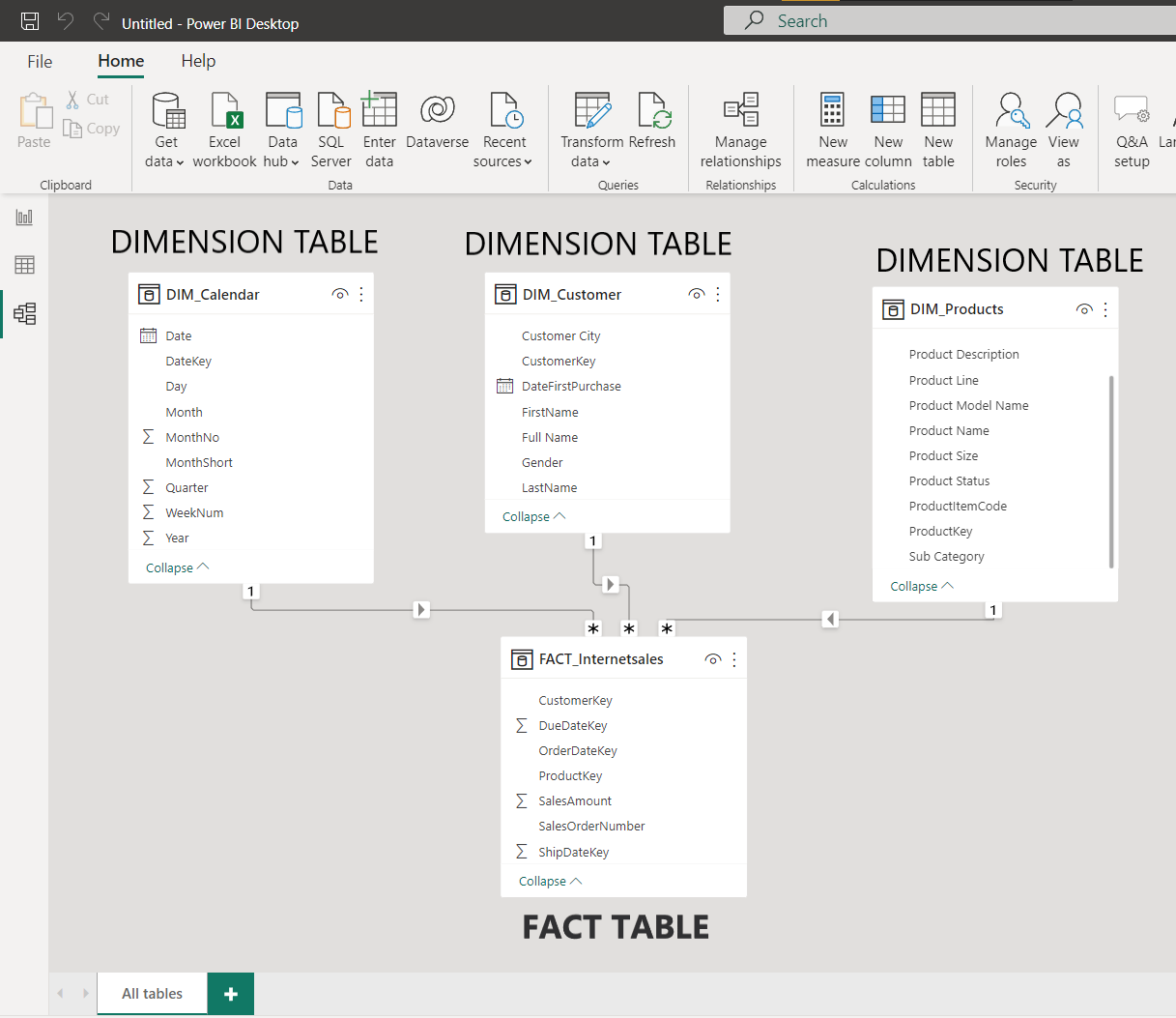Image resolution: width=1176 pixels, height=1018 pixels.
Task: Toggle visibility of DIM_Calendar table
Action: (340, 294)
